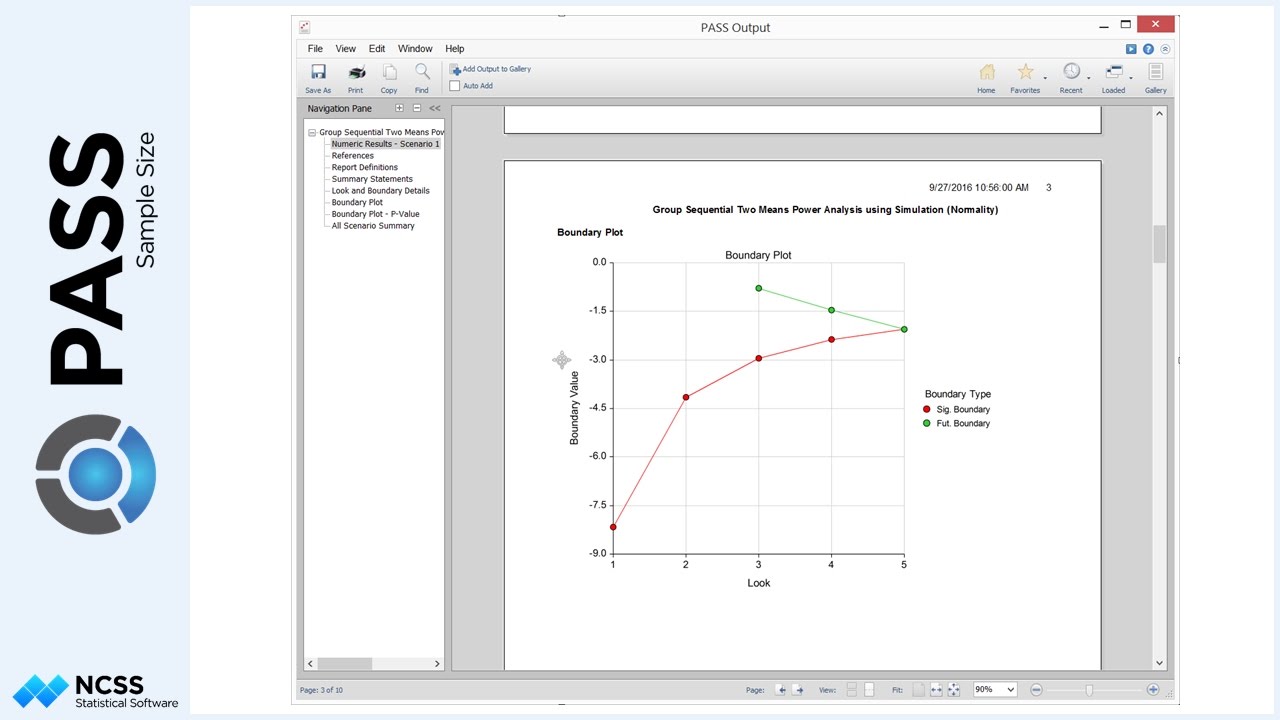The height and width of the screenshot is (720, 1280).
Task: Click the fit-width icon in status bar
Action: click(936, 690)
